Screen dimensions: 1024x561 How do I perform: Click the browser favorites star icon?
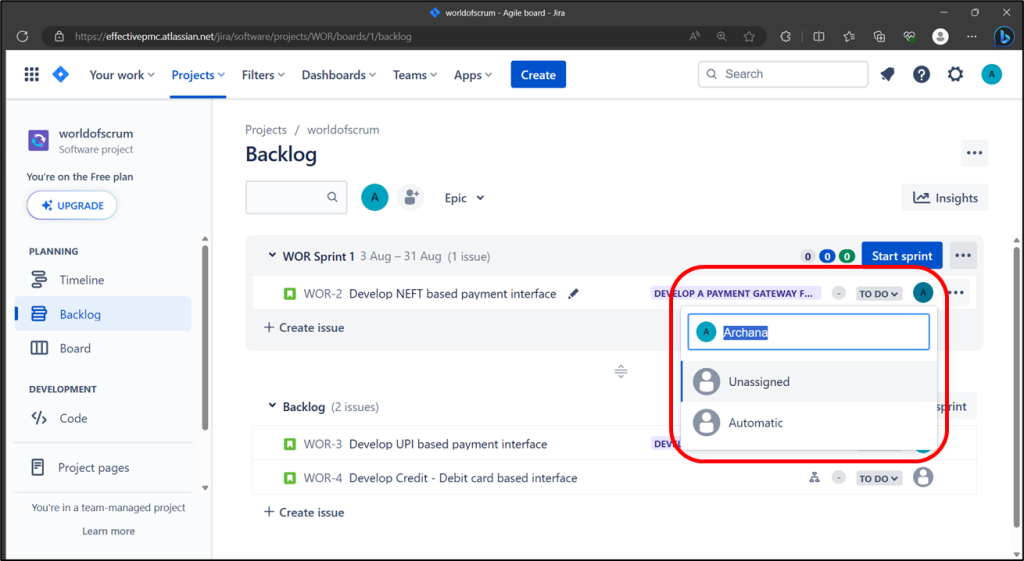pyautogui.click(x=749, y=37)
